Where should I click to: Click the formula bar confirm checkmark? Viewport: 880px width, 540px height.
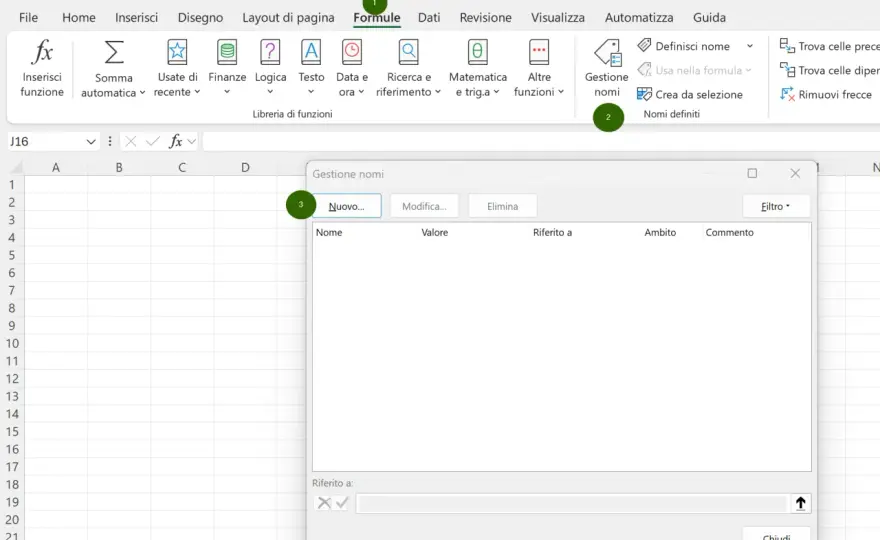pos(153,141)
